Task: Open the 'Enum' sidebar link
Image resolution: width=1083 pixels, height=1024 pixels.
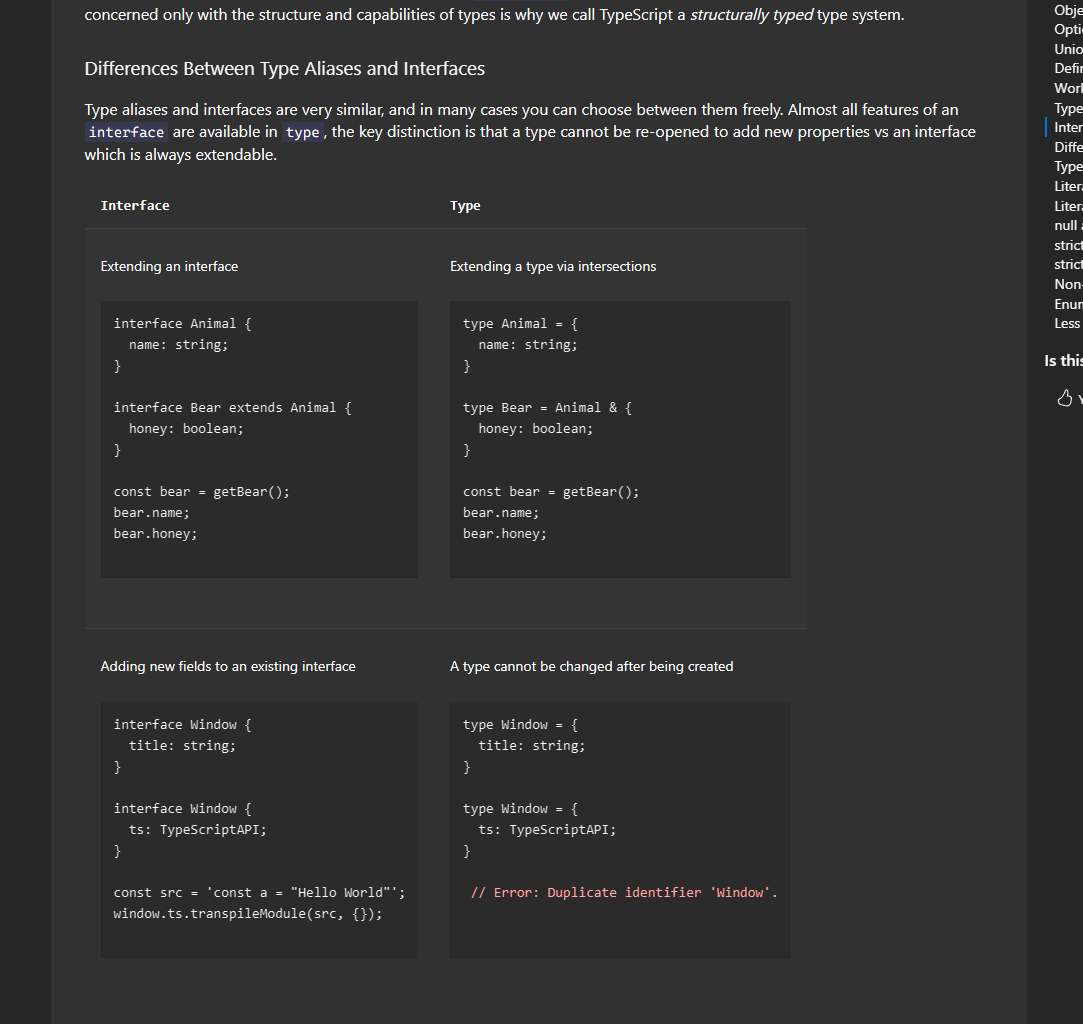Action: (1068, 304)
